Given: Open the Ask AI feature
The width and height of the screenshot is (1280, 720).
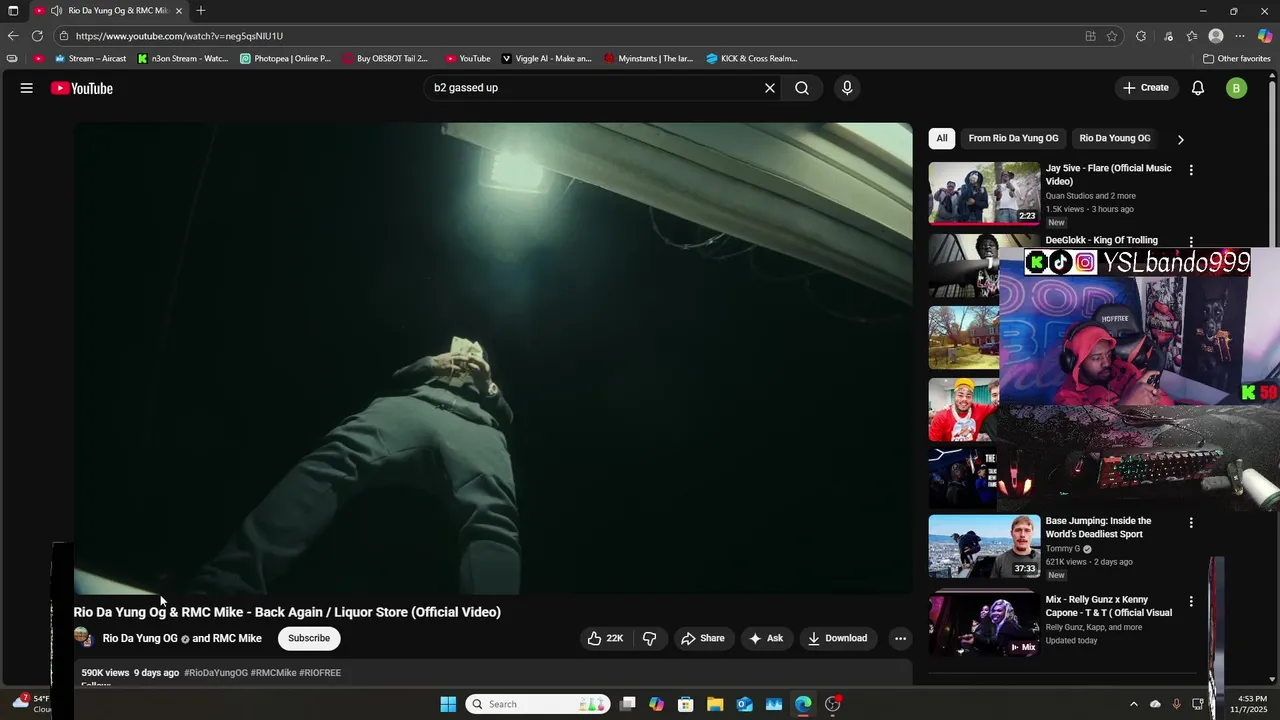Looking at the screenshot, I should 767,638.
